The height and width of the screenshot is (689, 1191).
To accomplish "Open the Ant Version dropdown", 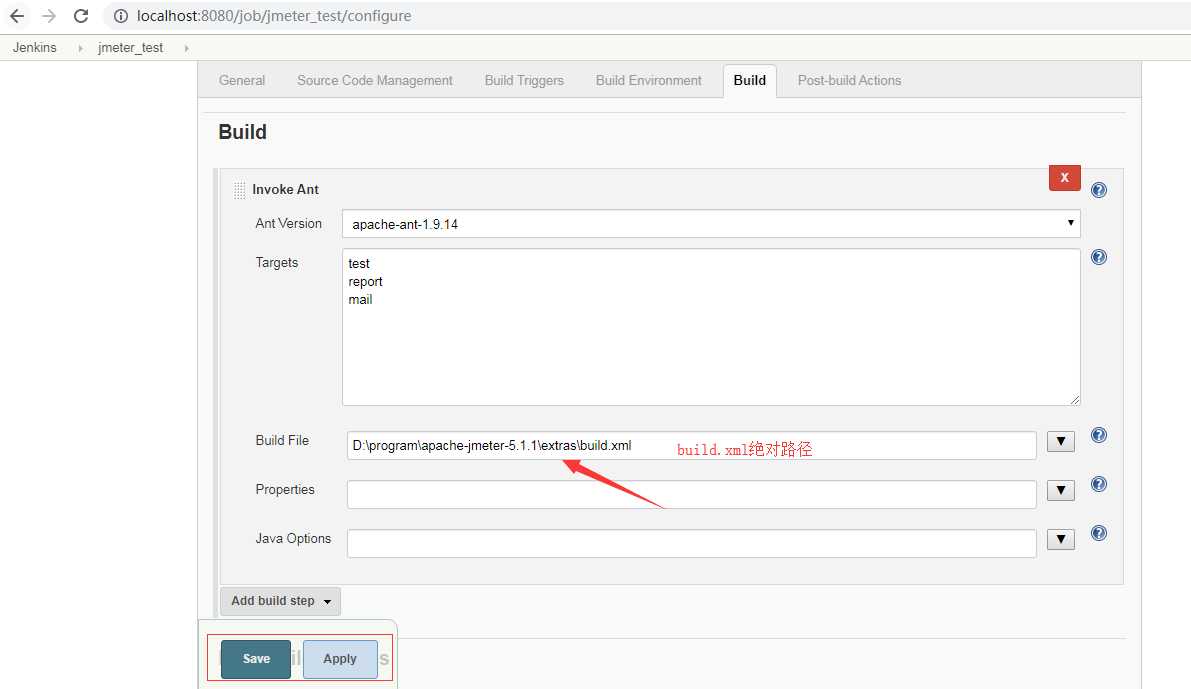I will click(x=711, y=223).
